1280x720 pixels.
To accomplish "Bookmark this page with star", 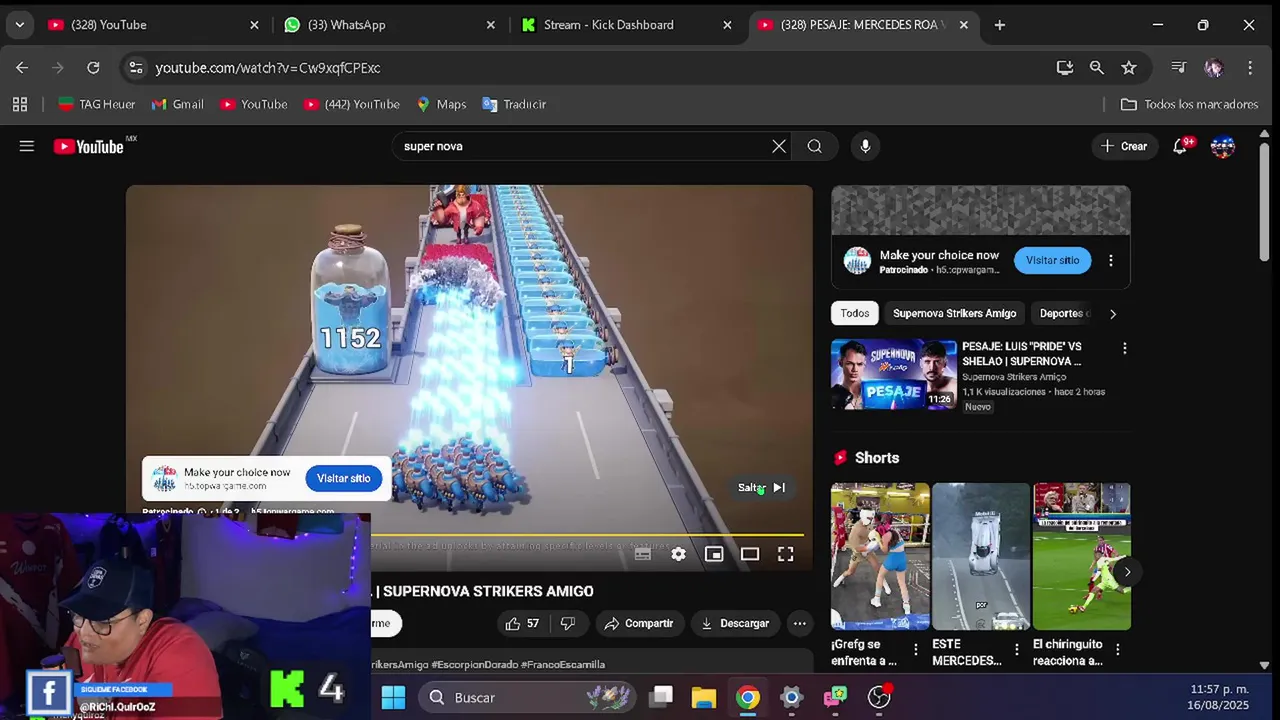I will coord(1129,67).
